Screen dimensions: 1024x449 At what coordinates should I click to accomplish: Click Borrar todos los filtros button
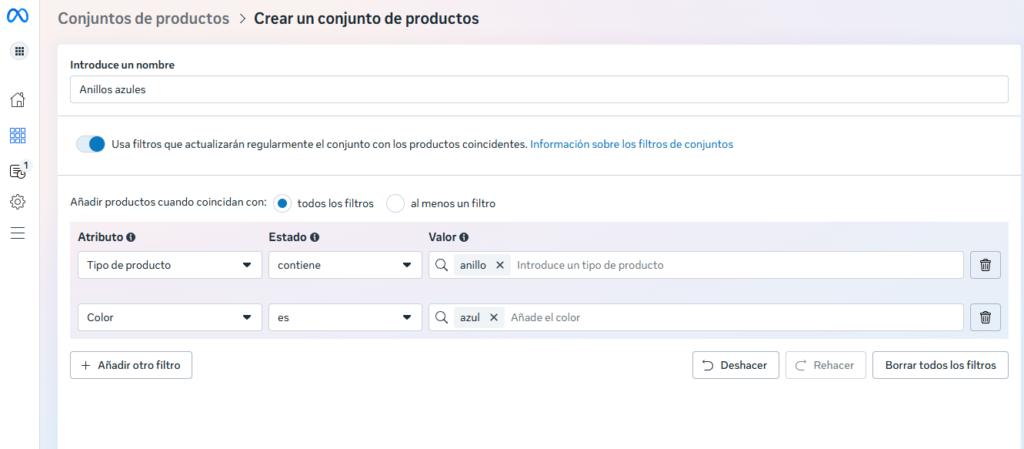click(940, 365)
